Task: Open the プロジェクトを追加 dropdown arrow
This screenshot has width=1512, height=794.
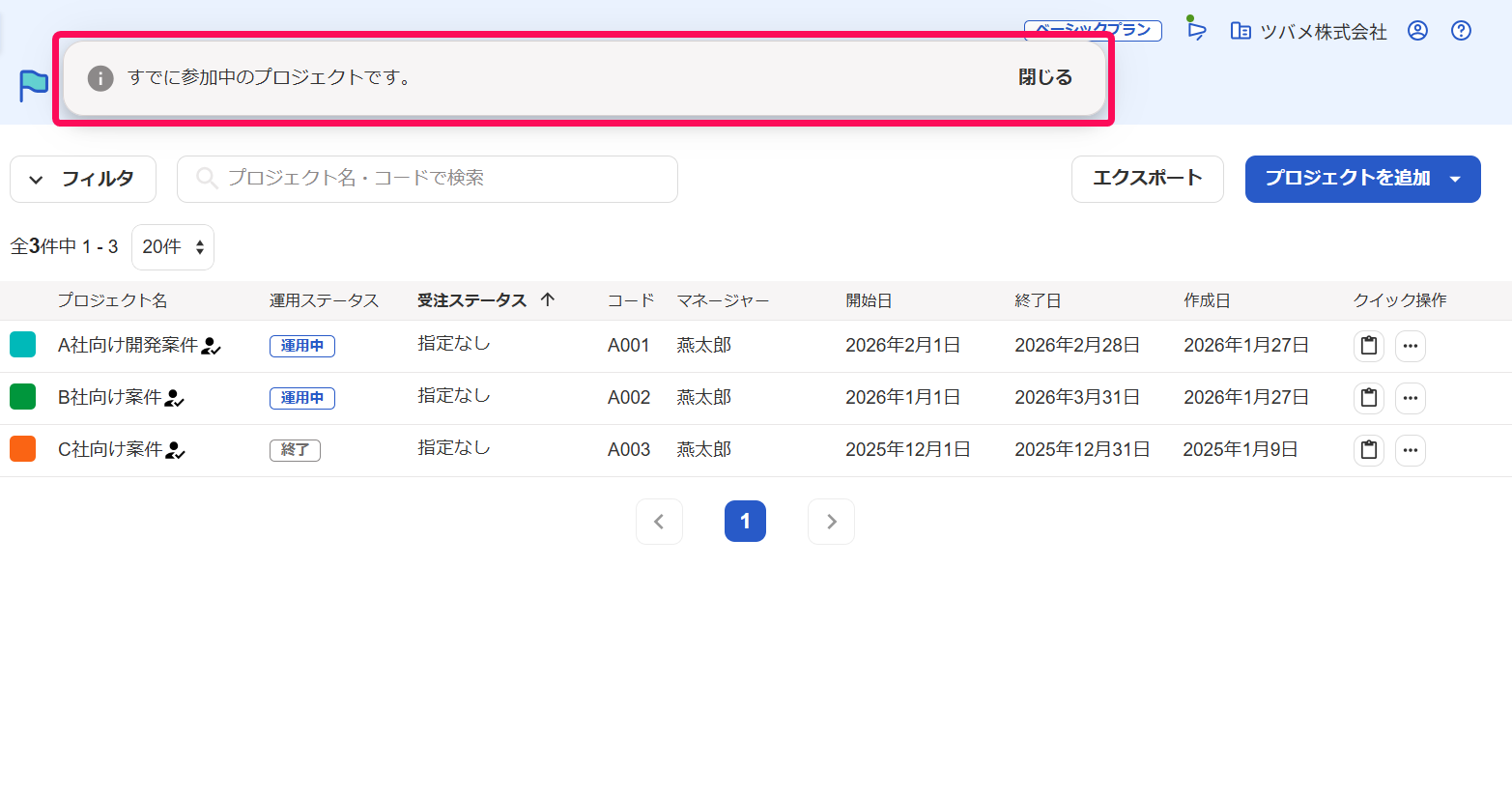Action: tap(1456, 179)
